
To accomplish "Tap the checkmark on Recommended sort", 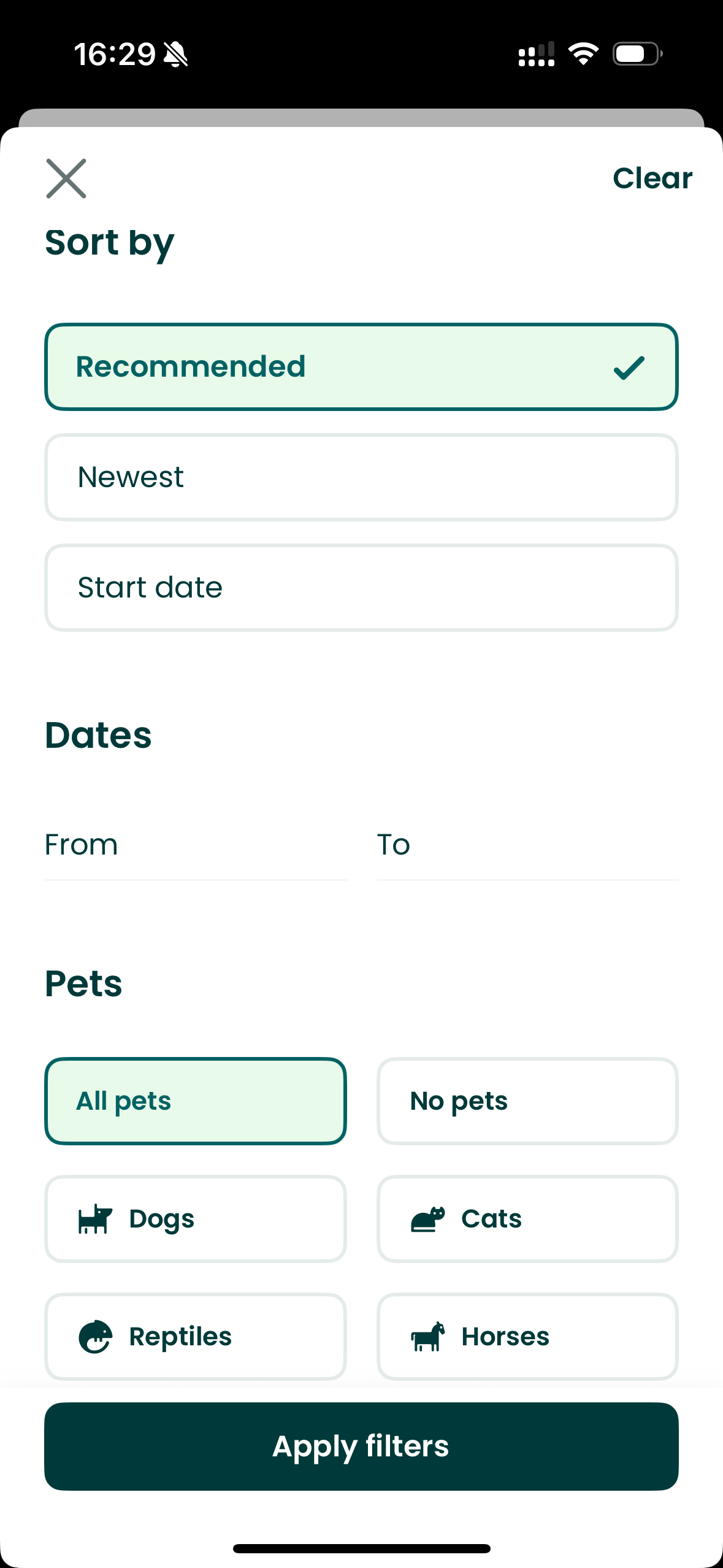I will click(629, 367).
